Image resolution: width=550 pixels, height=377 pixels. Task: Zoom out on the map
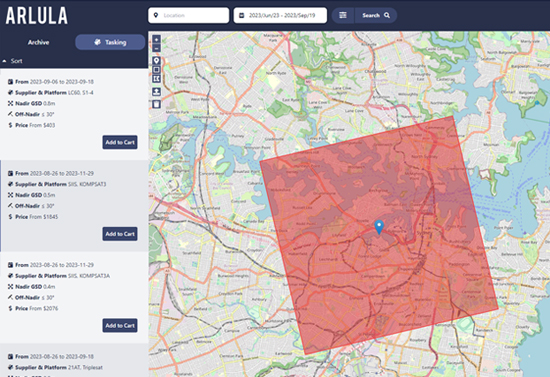coord(156,48)
